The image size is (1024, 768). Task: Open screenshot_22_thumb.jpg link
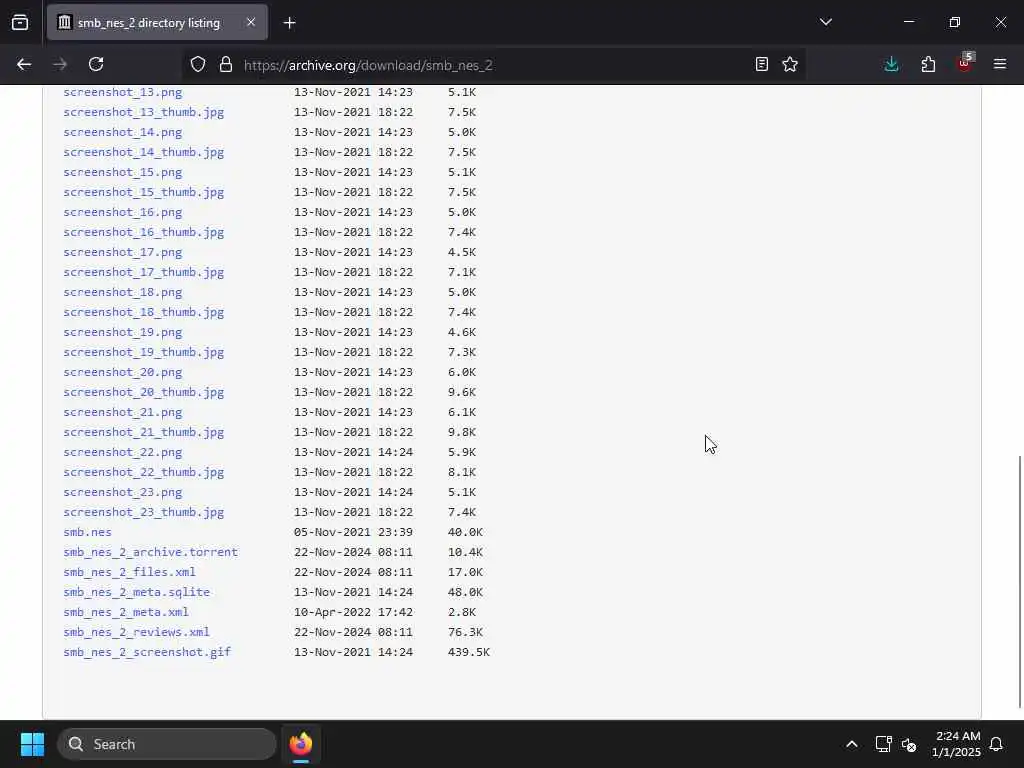click(x=144, y=472)
